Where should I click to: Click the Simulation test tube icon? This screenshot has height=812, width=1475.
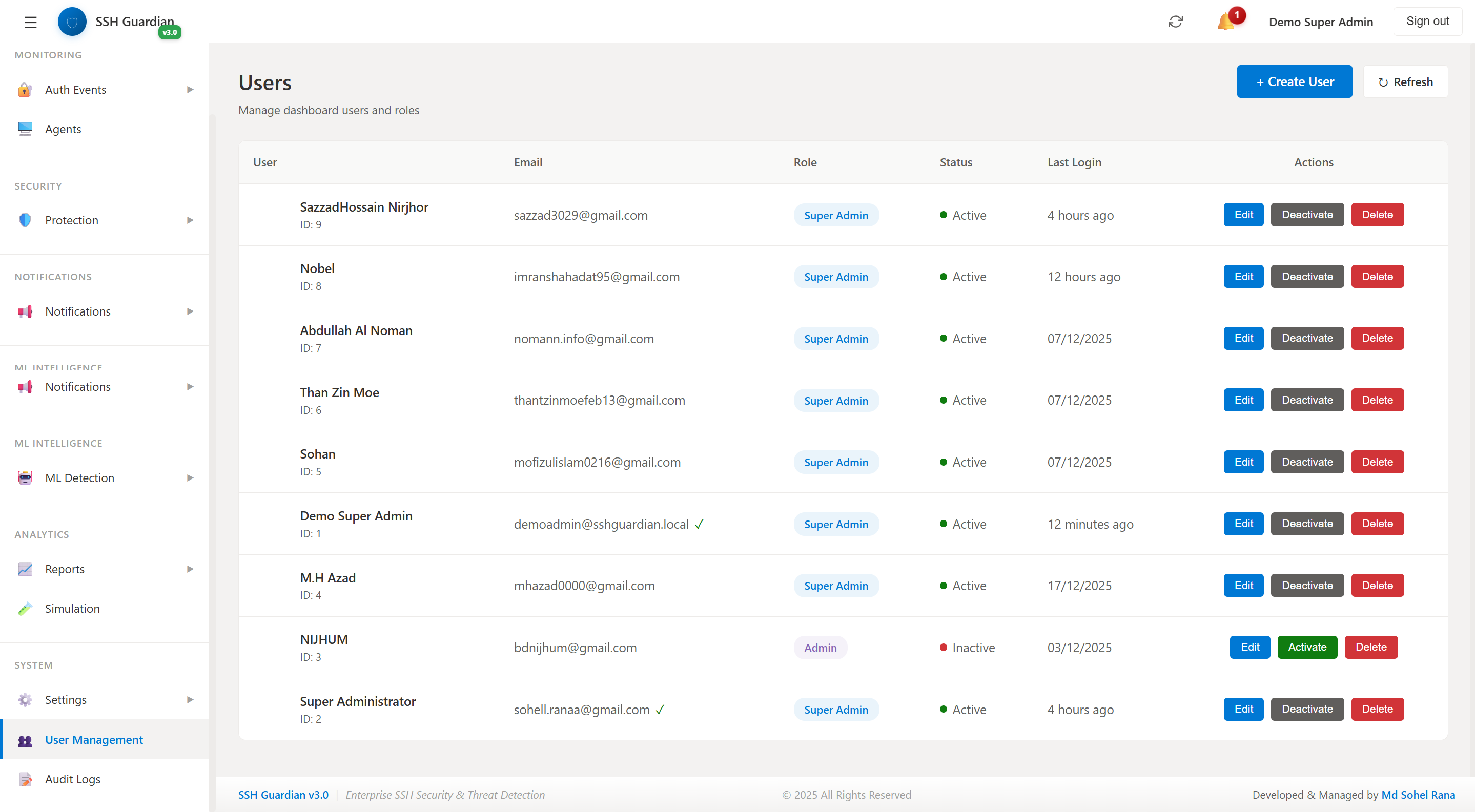pos(25,608)
